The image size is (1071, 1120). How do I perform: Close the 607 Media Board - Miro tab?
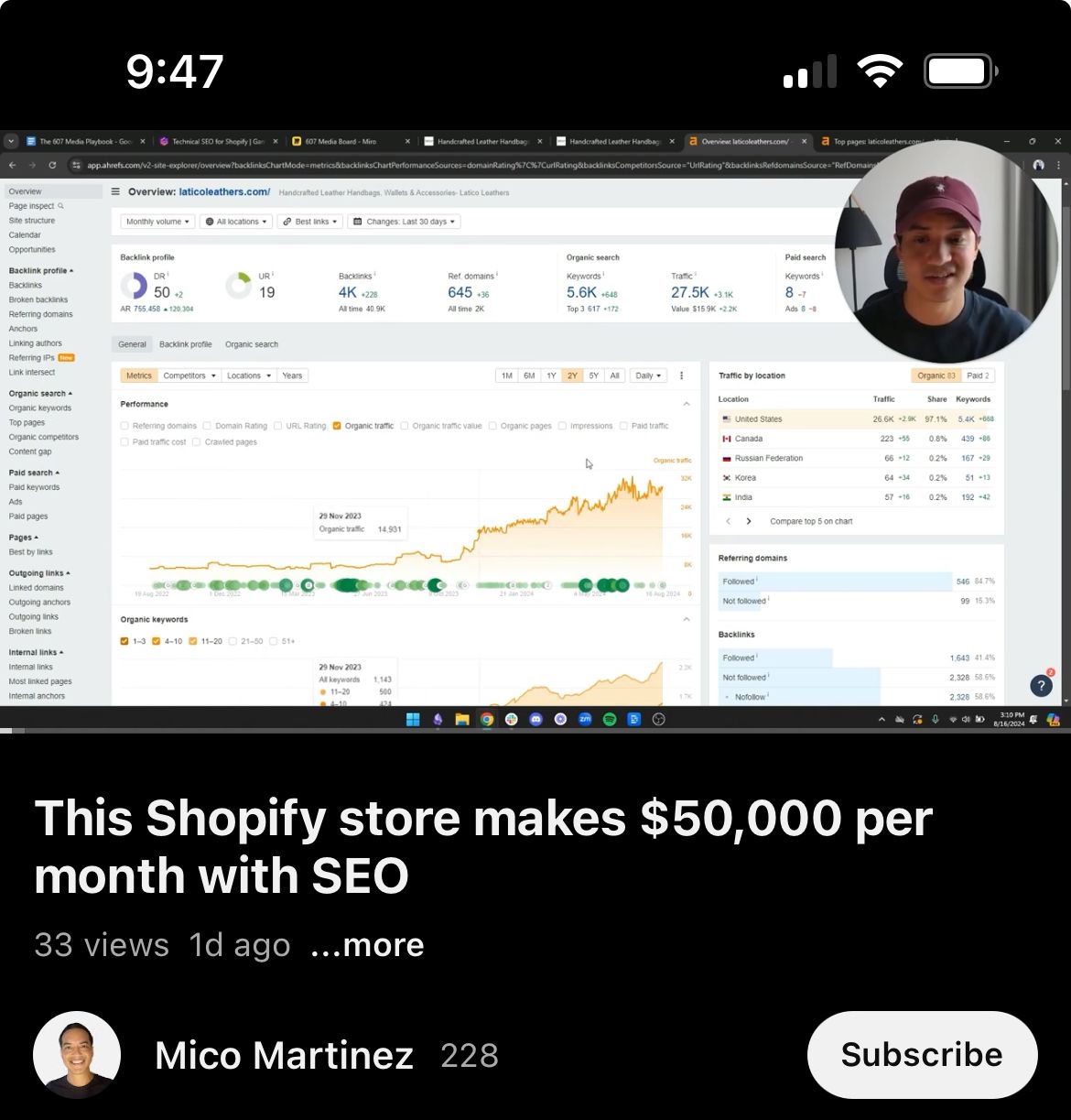(x=407, y=142)
